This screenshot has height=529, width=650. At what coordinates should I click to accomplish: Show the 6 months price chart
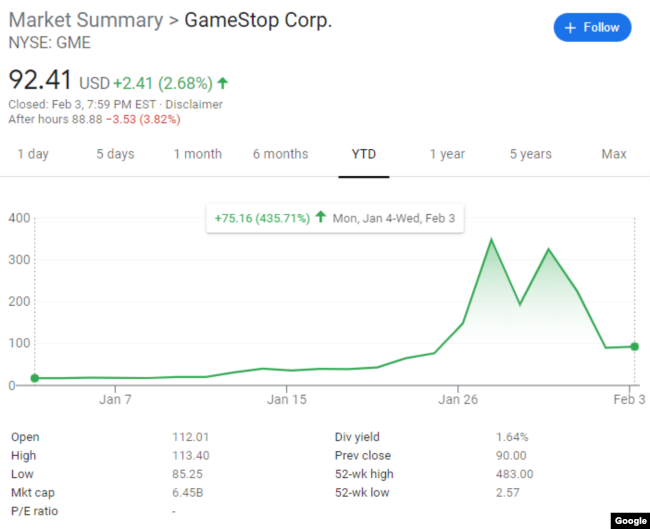pos(280,154)
